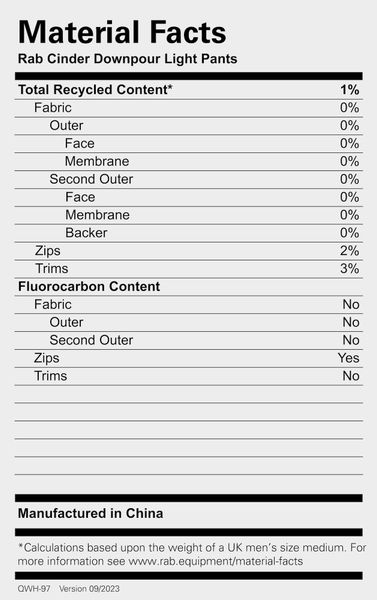The height and width of the screenshot is (600, 377).
Task: Select the Fabric row under Recycled Content
Action: tap(189, 108)
